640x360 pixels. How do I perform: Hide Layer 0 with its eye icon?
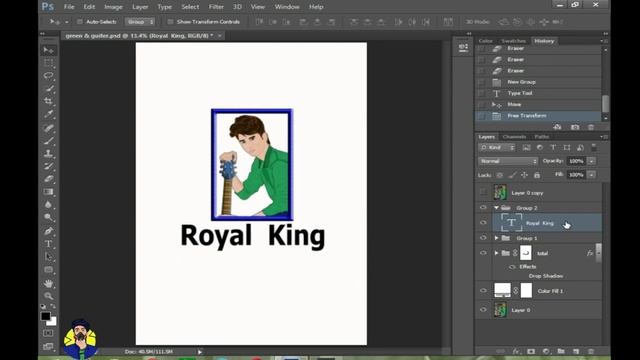tap(483, 310)
